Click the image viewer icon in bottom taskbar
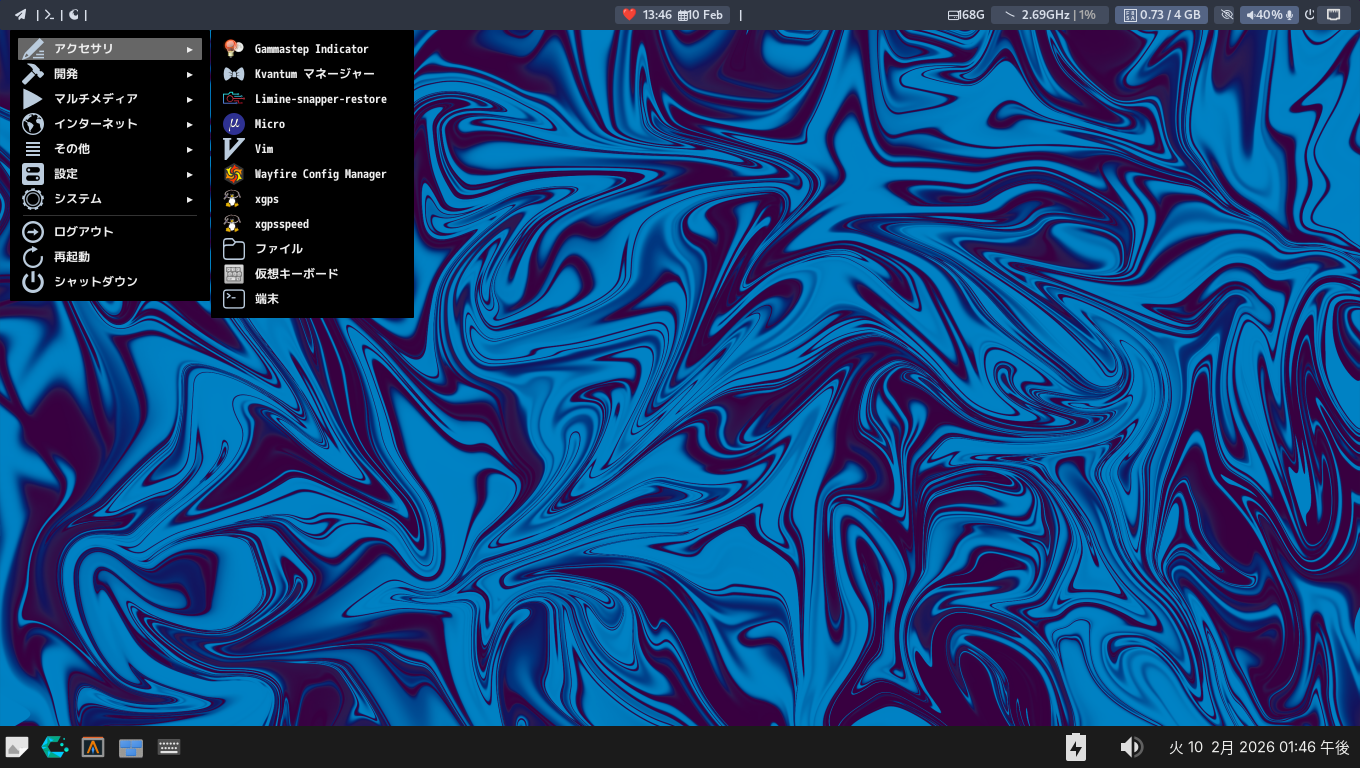Image resolution: width=1360 pixels, height=768 pixels. click(17, 747)
